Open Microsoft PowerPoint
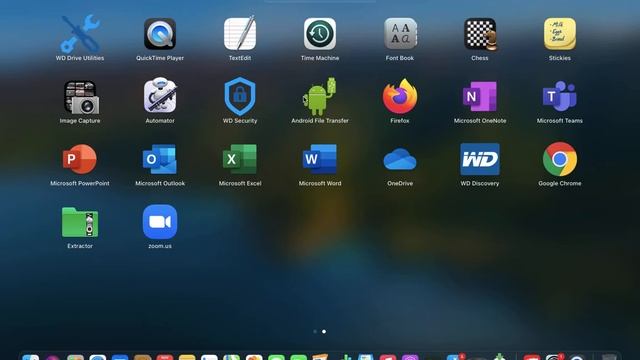This screenshot has height=360, width=640. pyautogui.click(x=80, y=159)
